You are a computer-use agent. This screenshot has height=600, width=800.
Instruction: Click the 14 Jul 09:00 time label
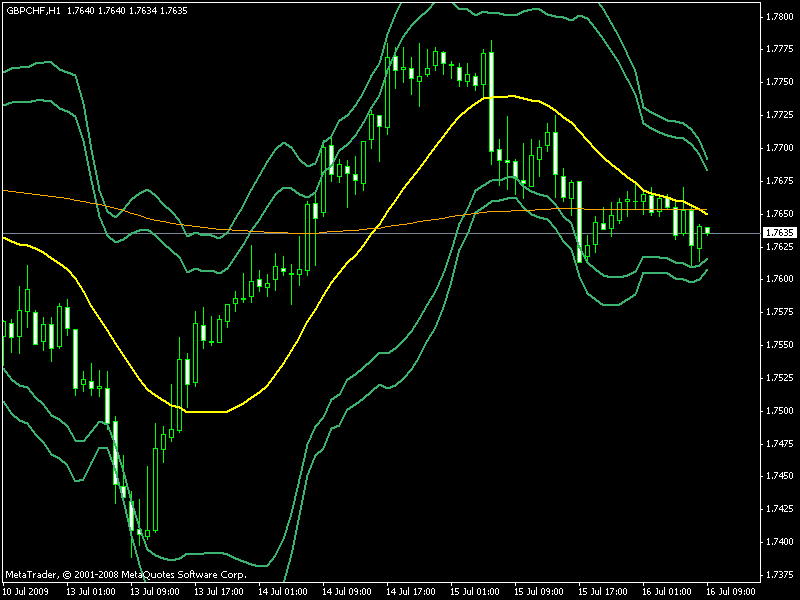(347, 592)
